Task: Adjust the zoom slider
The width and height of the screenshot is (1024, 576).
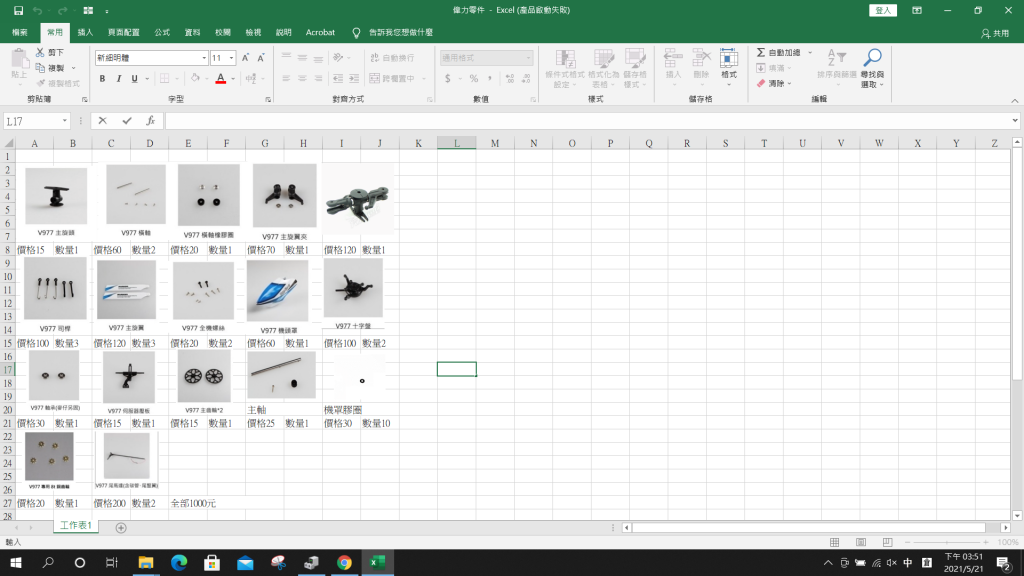Action: click(x=947, y=542)
